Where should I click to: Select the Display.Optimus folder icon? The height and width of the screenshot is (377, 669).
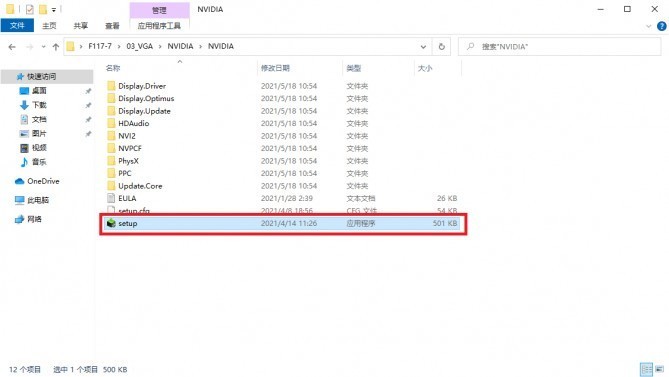(111, 98)
